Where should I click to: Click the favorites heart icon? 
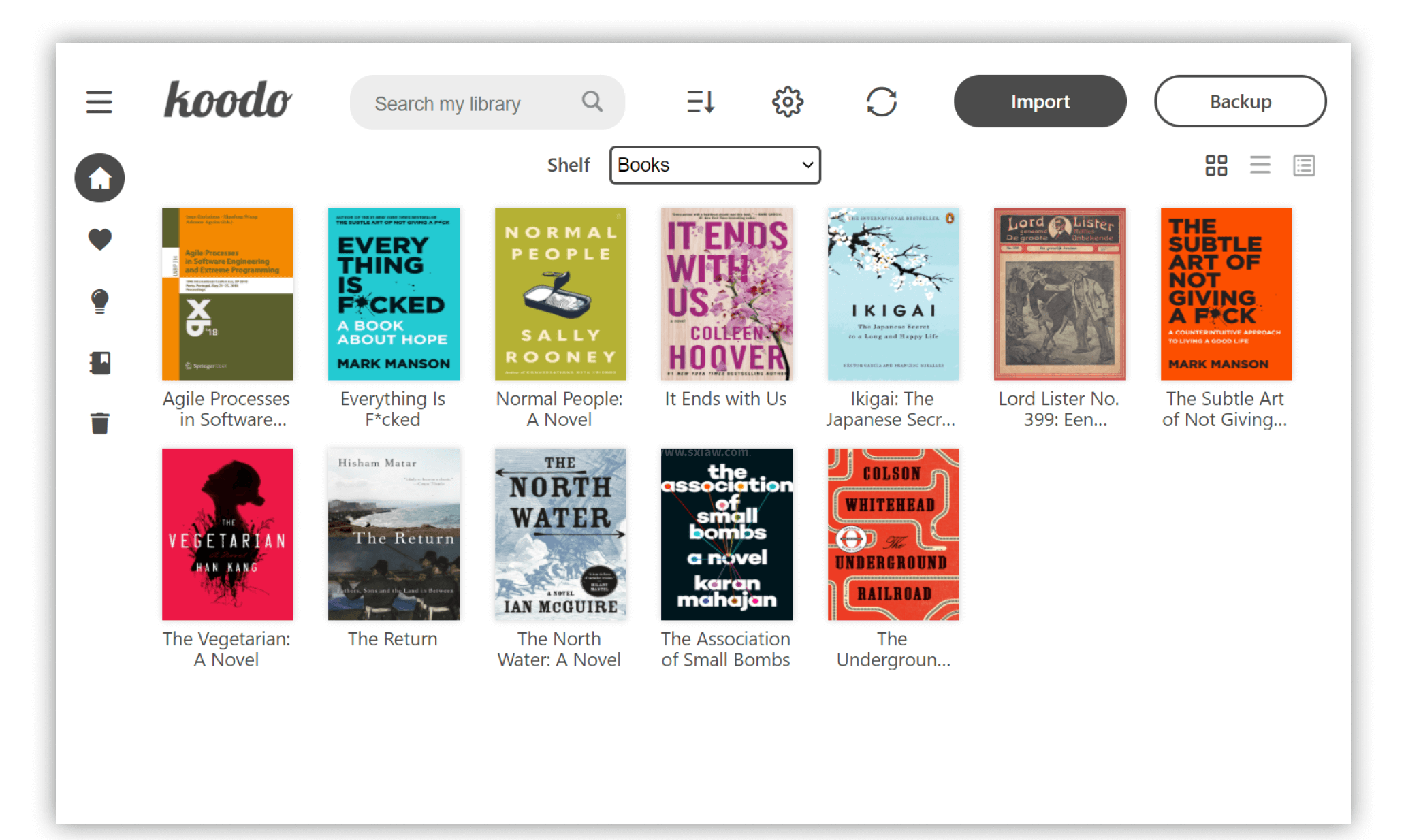pyautogui.click(x=99, y=239)
